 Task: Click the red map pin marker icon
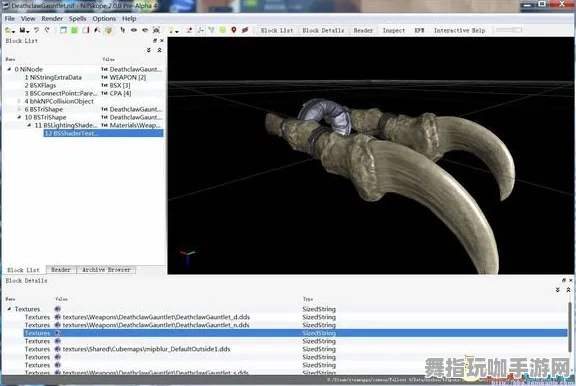(234, 30)
